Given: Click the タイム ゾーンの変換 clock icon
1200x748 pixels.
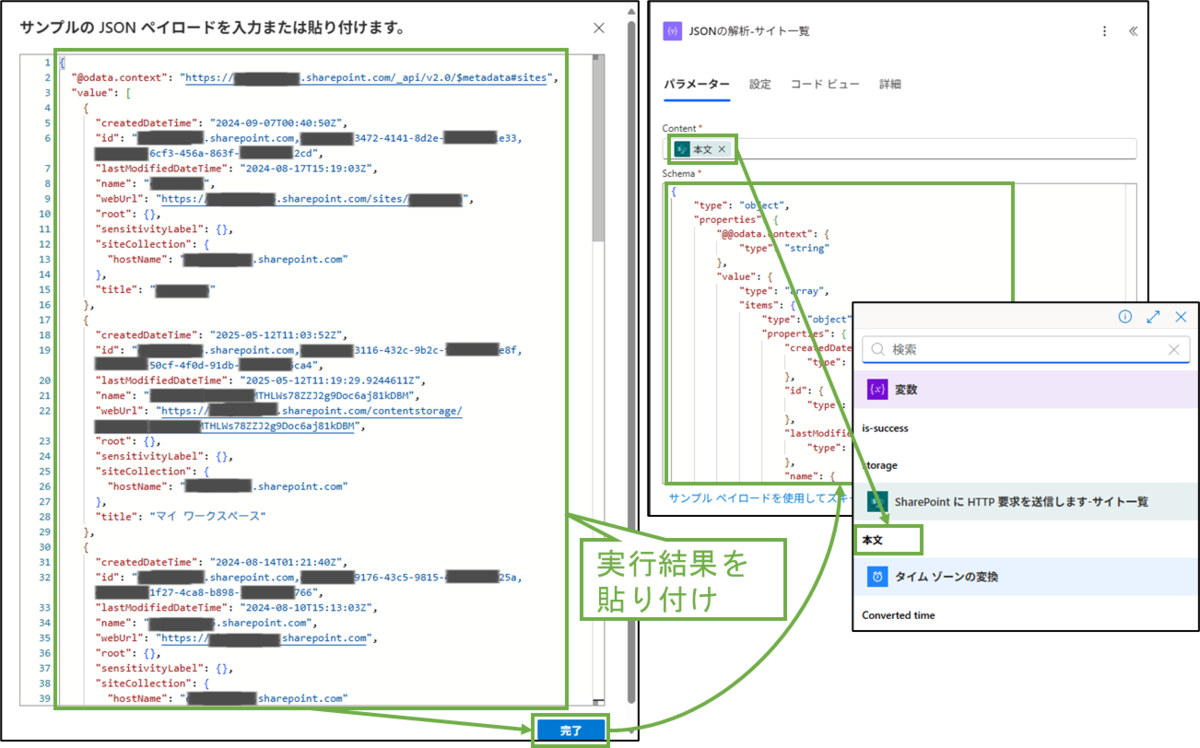Looking at the screenshot, I should point(877,577).
